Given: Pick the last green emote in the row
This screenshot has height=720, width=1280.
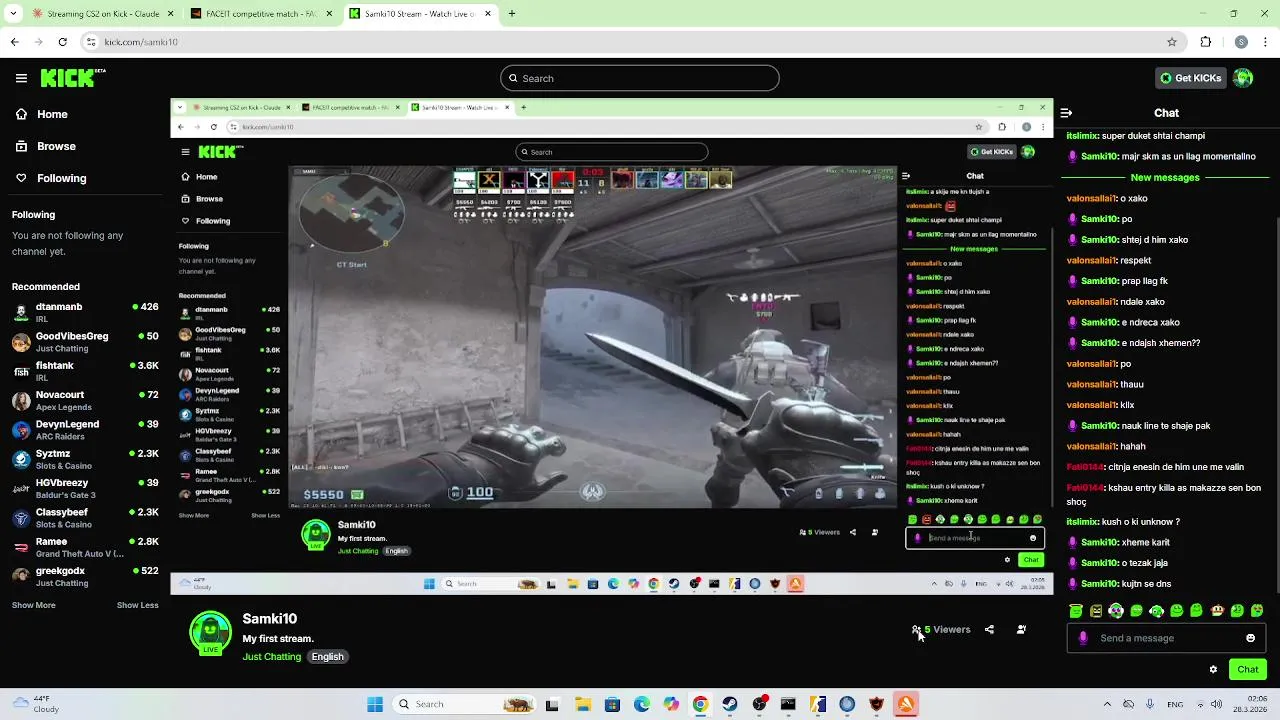Looking at the screenshot, I should pyautogui.click(x=1257, y=610).
